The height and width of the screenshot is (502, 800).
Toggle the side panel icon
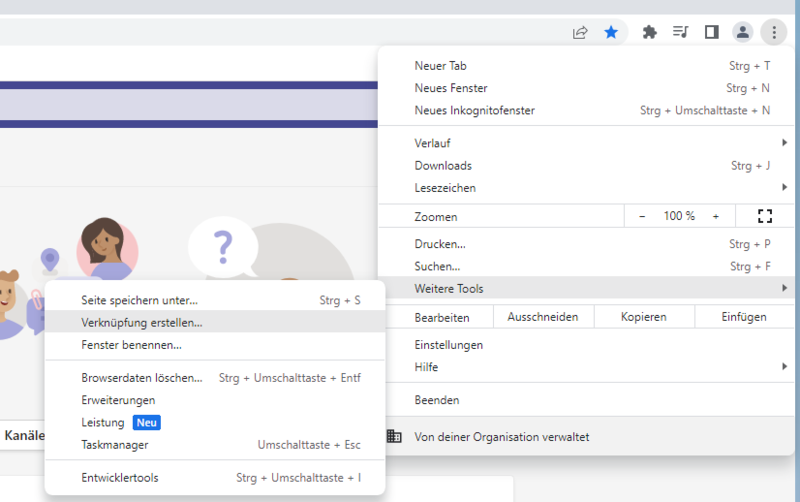[x=711, y=32]
